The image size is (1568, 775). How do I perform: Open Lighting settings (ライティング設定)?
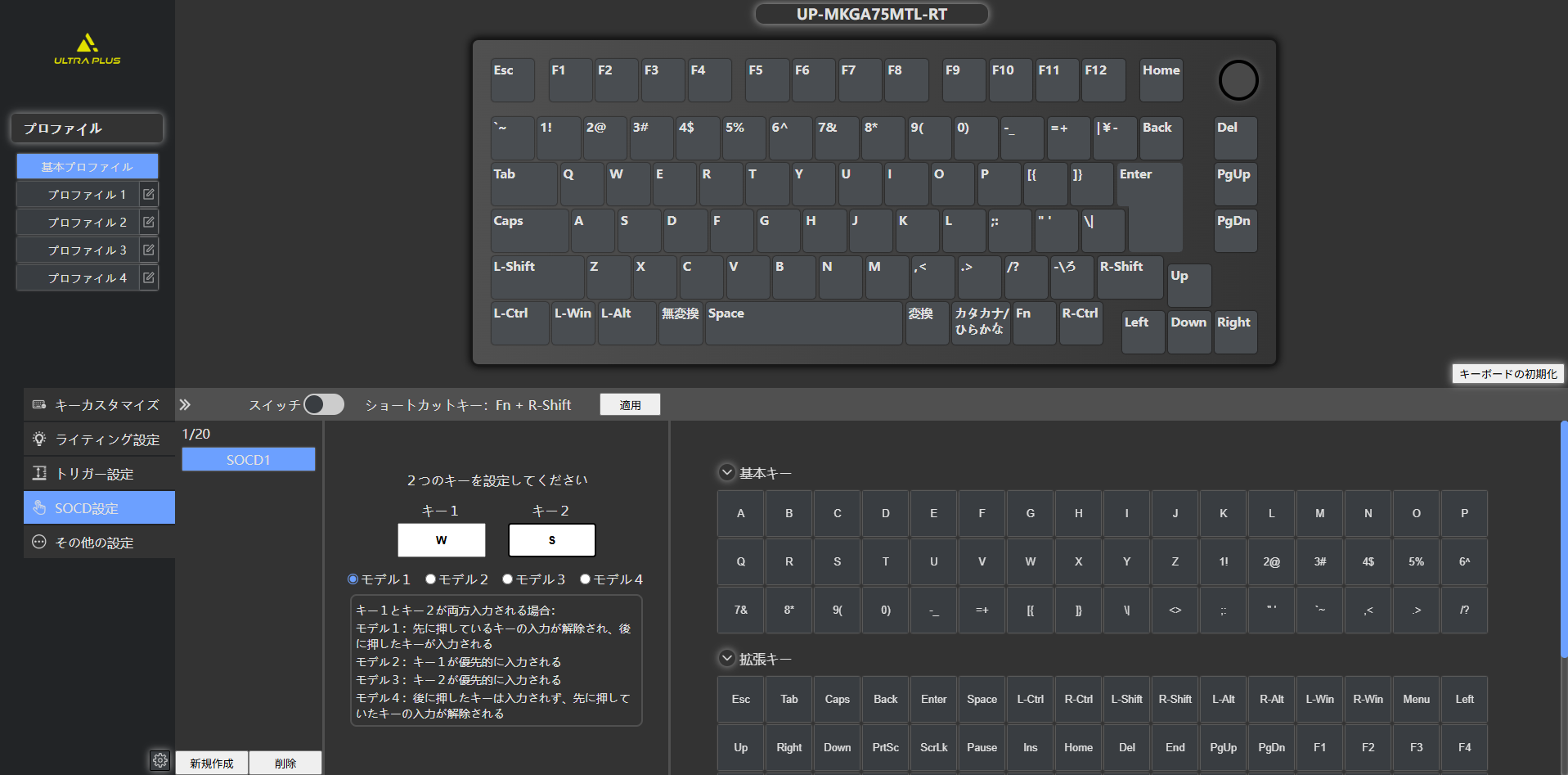pyautogui.click(x=99, y=439)
